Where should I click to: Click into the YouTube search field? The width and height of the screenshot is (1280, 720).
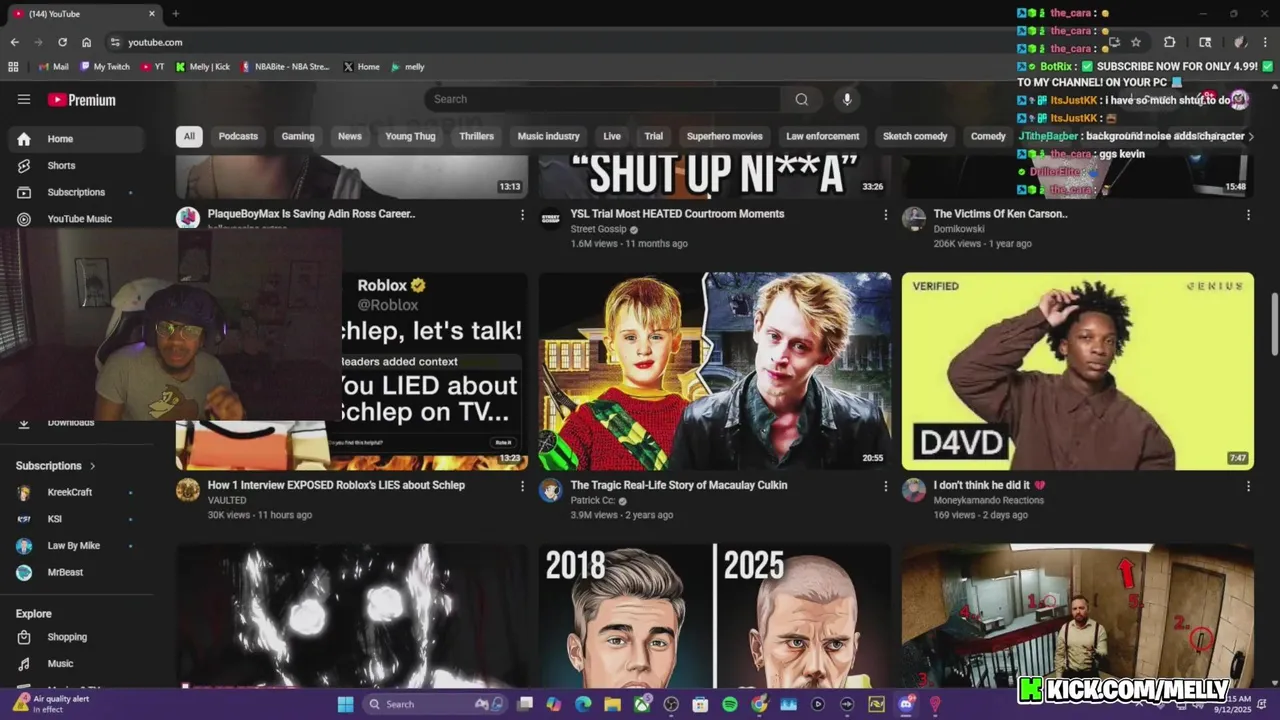pyautogui.click(x=603, y=99)
